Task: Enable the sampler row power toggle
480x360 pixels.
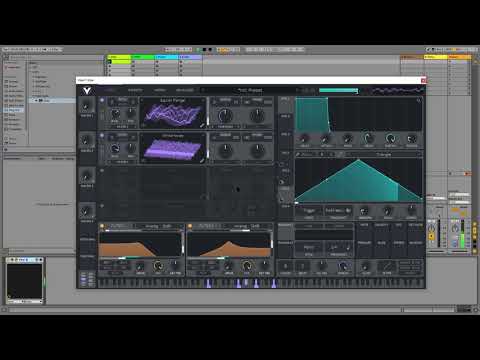Action: (x=102, y=206)
